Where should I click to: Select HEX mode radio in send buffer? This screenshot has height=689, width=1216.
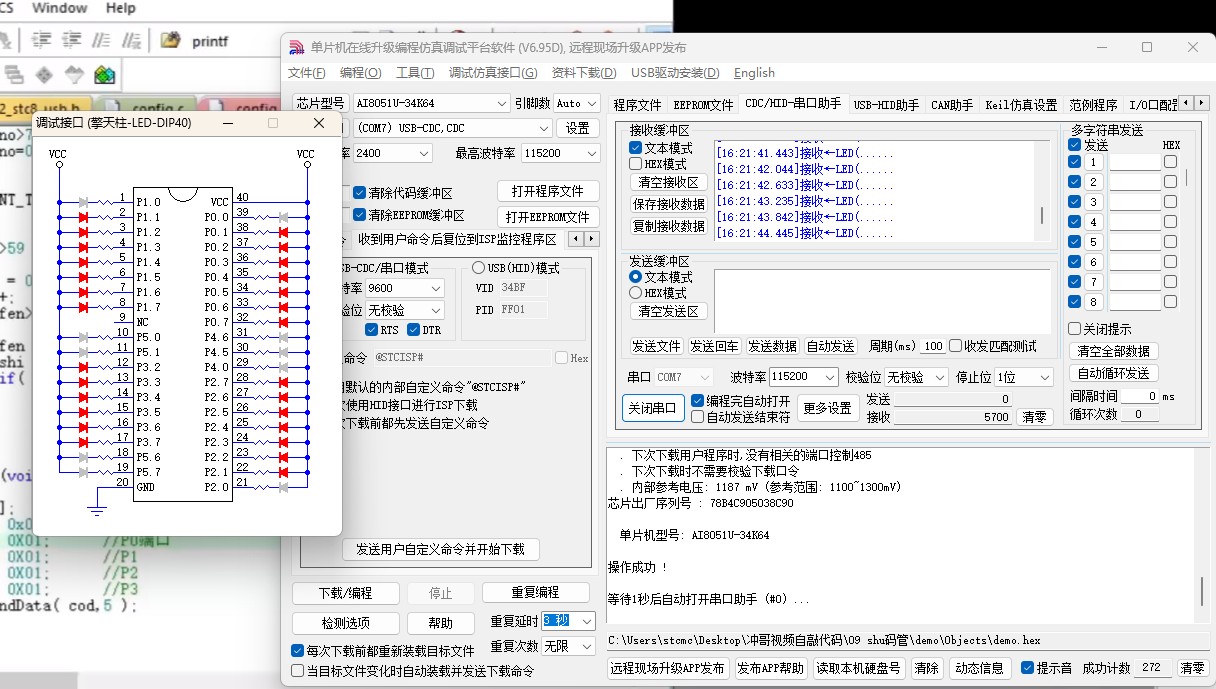[x=635, y=293]
